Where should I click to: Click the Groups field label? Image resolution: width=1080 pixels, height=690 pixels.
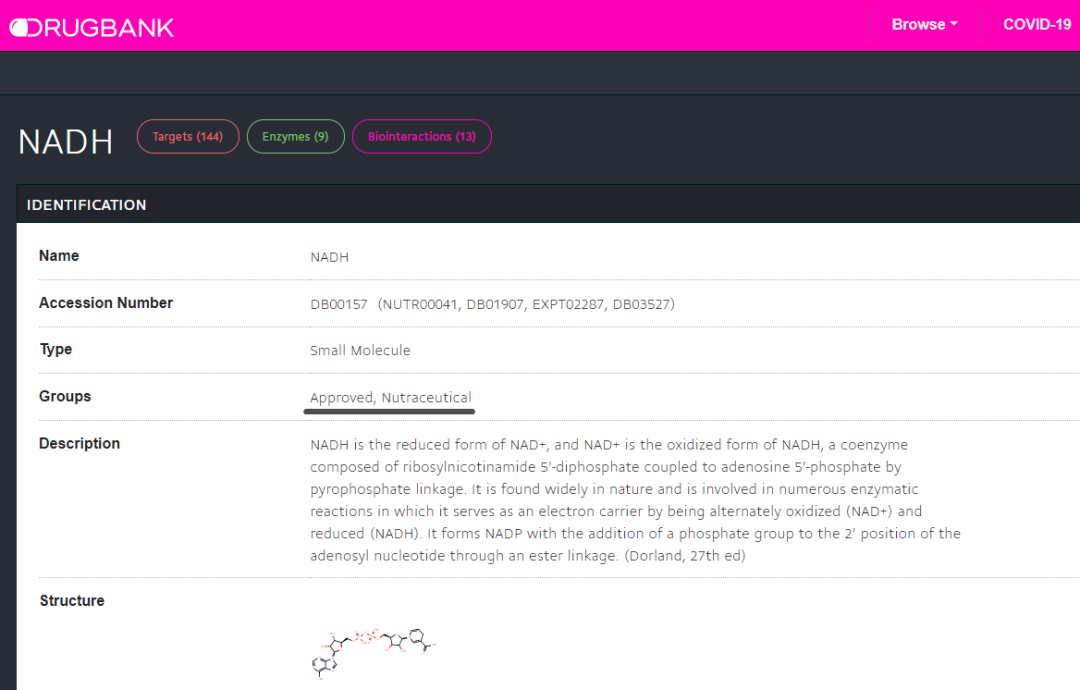[x=65, y=397]
